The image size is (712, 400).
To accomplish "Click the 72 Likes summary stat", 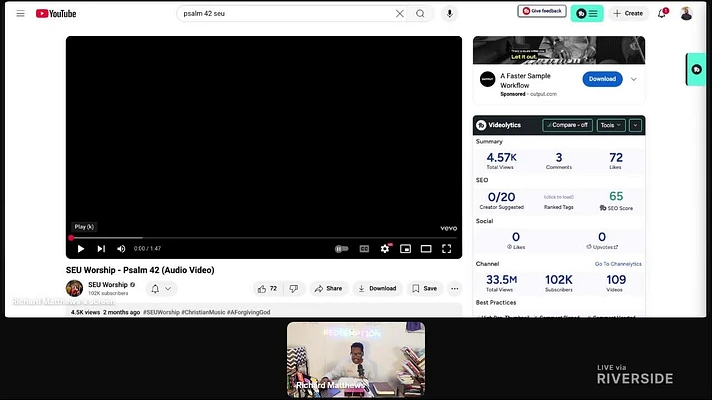I will click(616, 160).
